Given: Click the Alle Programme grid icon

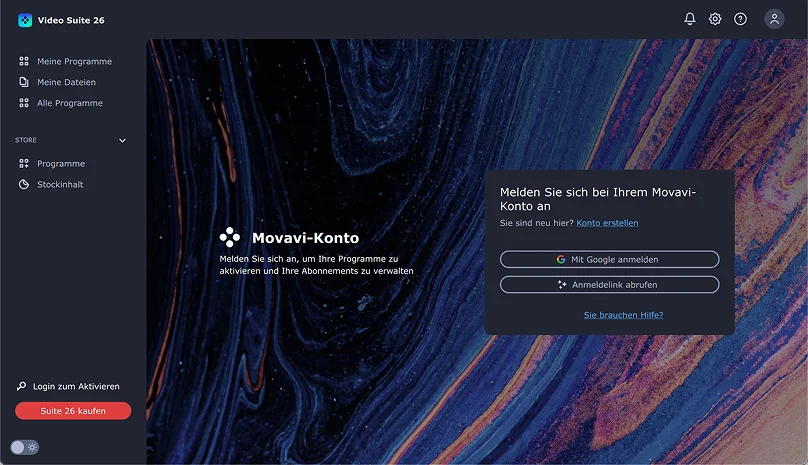Looking at the screenshot, I should pos(24,103).
